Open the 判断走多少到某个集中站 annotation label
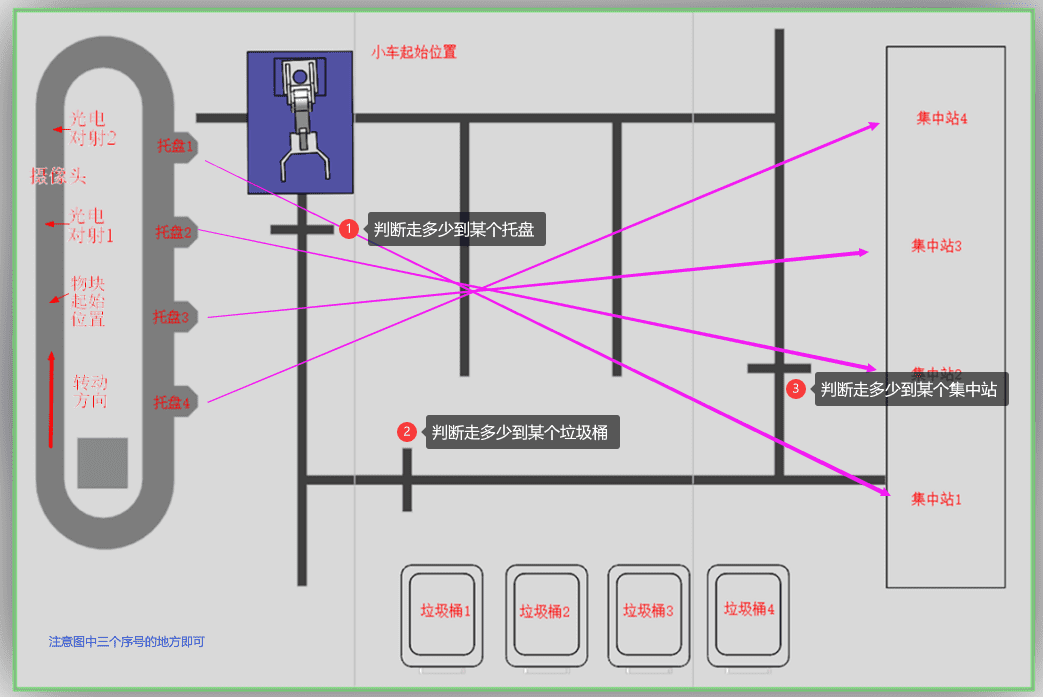Image resolution: width=1043 pixels, height=697 pixels. (910, 389)
